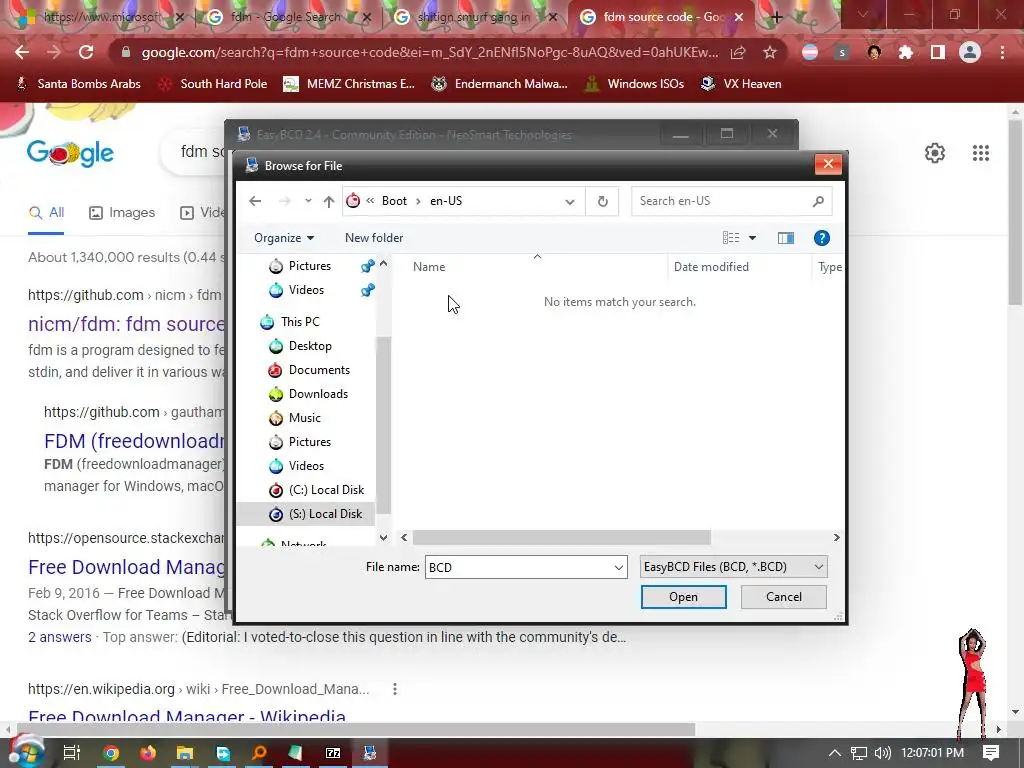Open Task View on taskbar
This screenshot has width=1024, height=768.
click(x=71, y=753)
